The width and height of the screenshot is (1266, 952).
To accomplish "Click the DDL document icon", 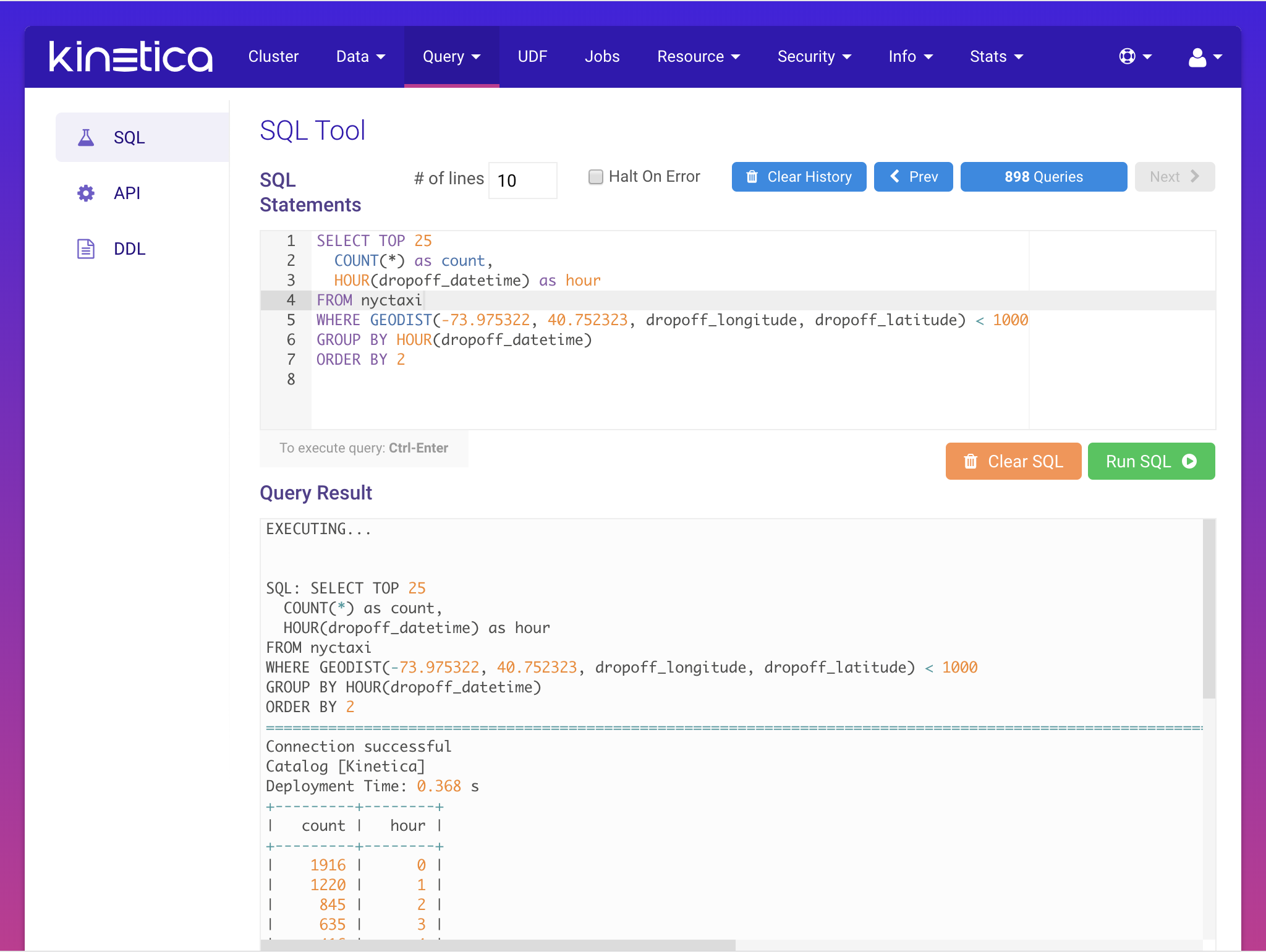I will [x=86, y=249].
